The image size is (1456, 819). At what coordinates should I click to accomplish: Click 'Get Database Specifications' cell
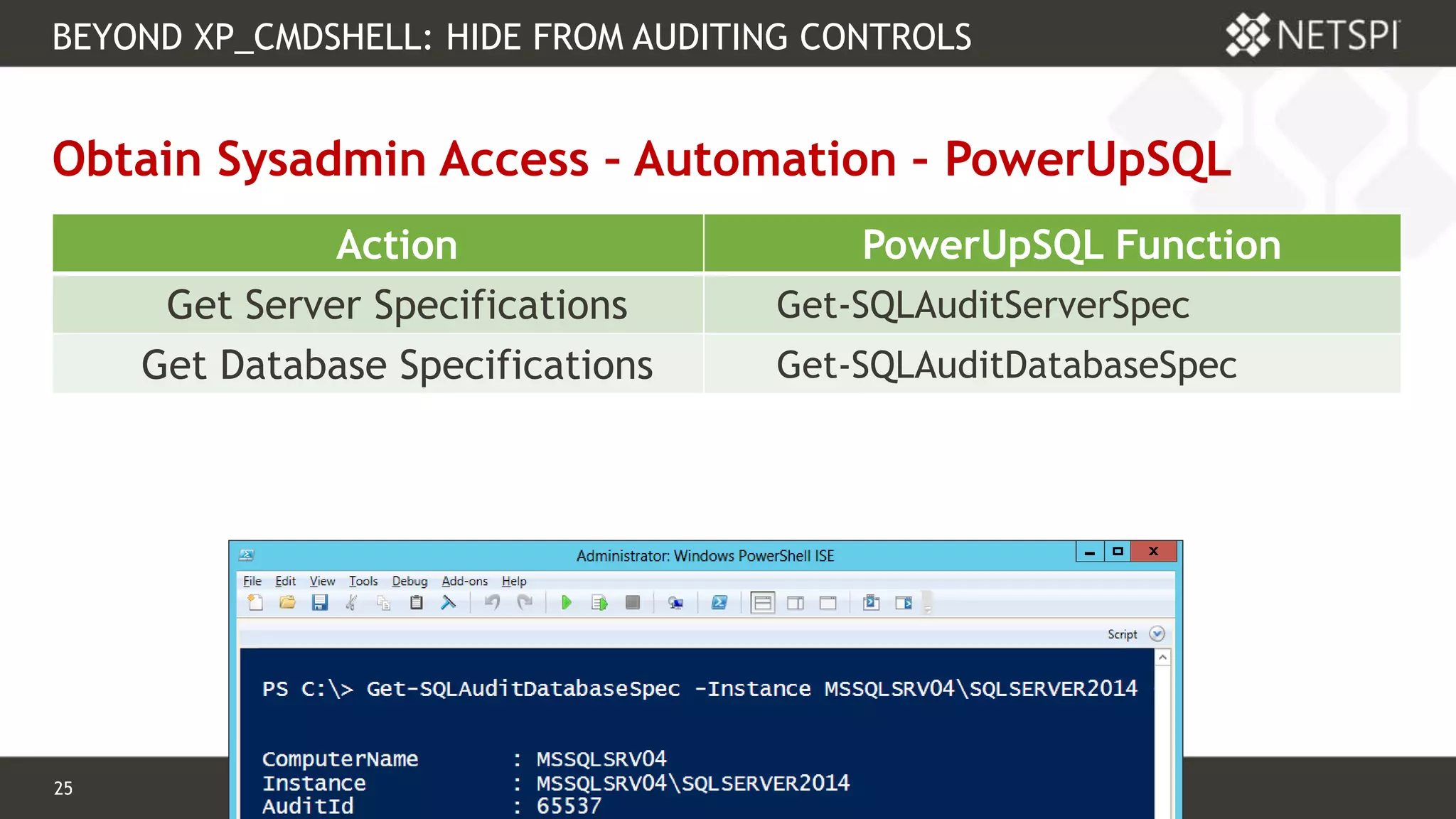click(378, 364)
